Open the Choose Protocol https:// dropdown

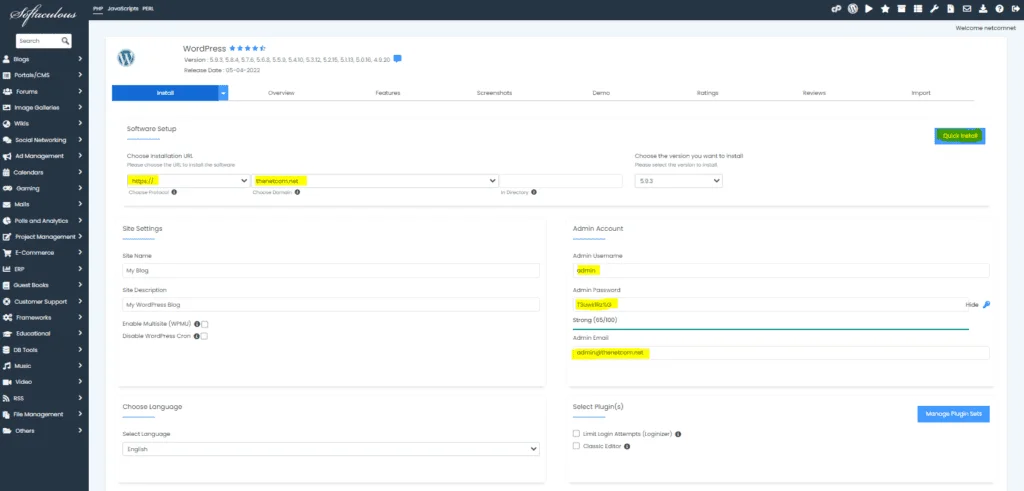point(189,181)
